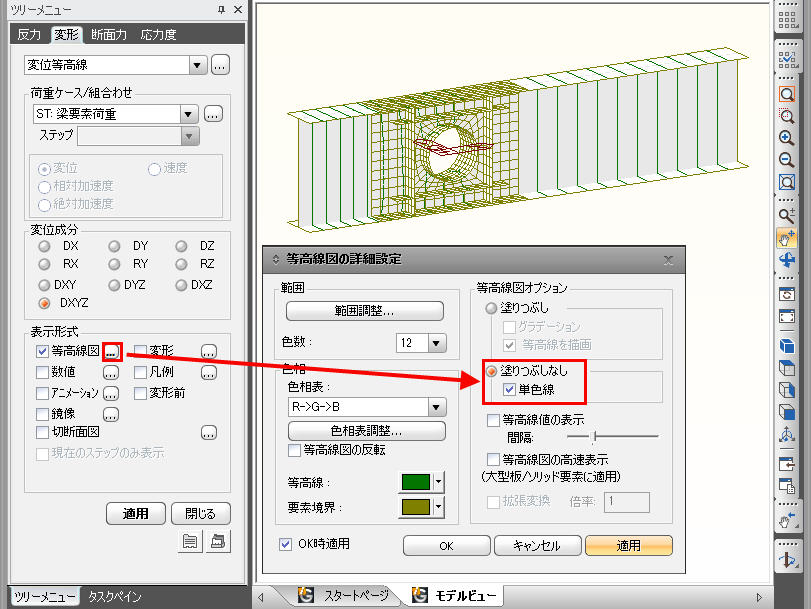Image resolution: width=811 pixels, height=609 pixels.
Task: Click the rightmost folder icon below 閉じる
Action: coord(216,541)
